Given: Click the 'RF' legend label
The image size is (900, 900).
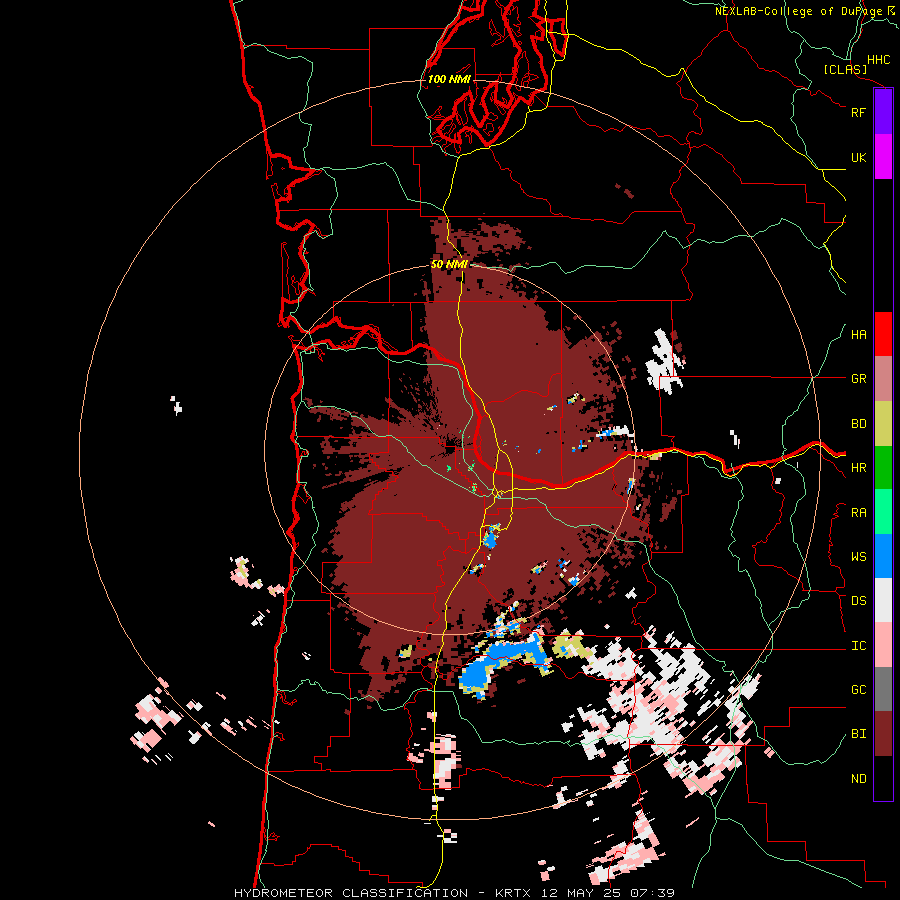Looking at the screenshot, I should coord(858,112).
